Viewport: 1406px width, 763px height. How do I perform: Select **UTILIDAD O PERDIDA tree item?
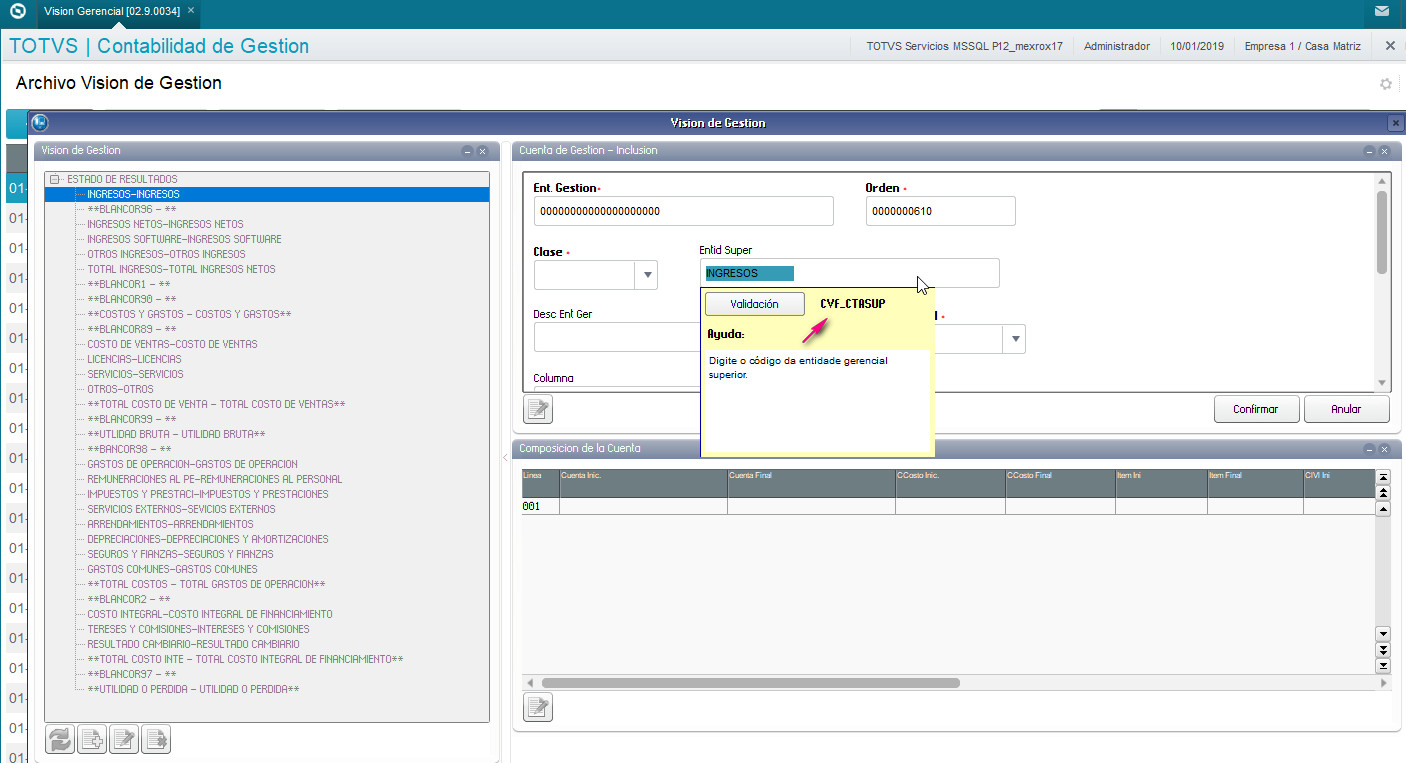point(193,689)
